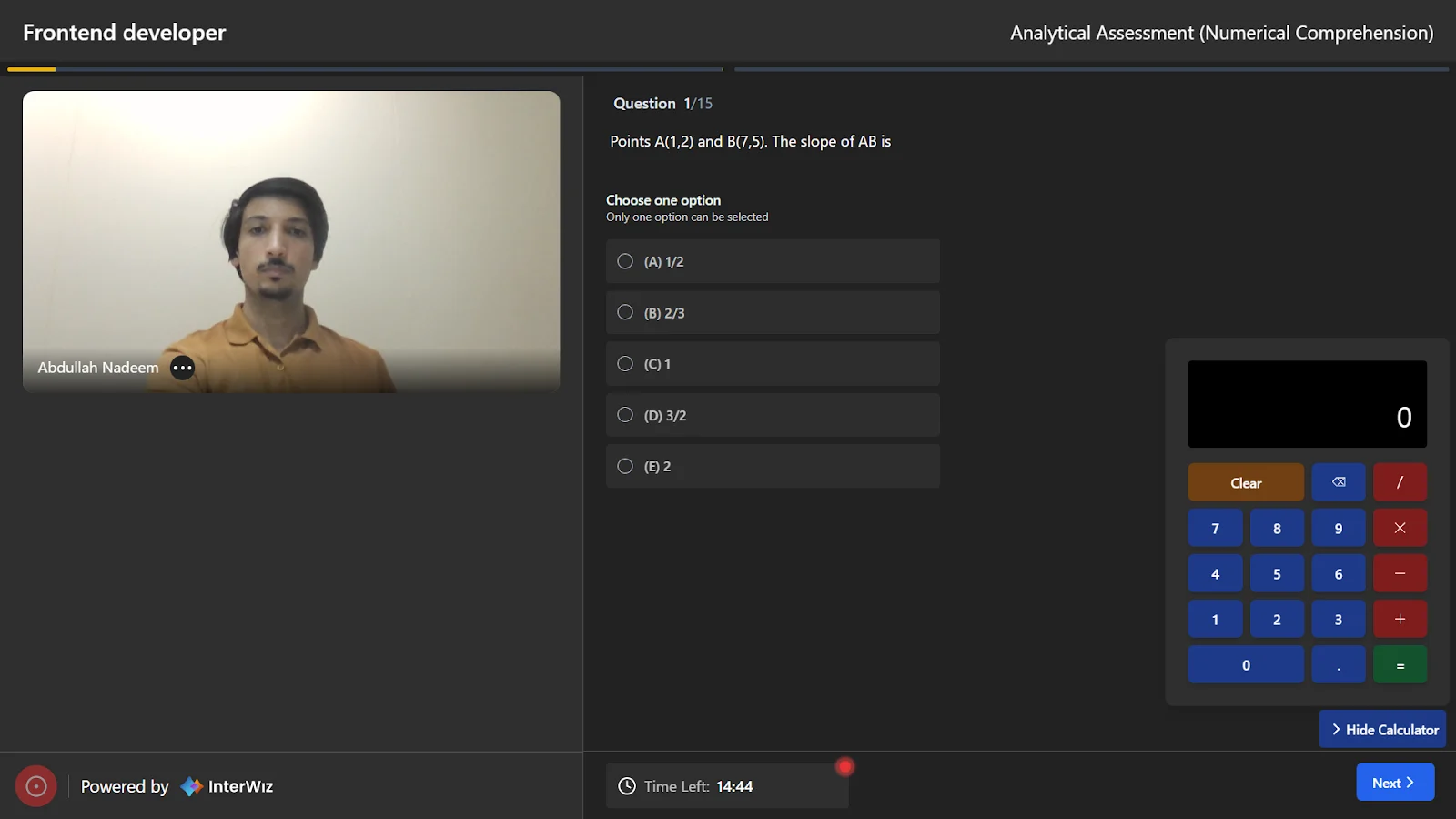Image resolution: width=1456 pixels, height=819 pixels.
Task: Click the calculator multiply key
Action: [1400, 528]
